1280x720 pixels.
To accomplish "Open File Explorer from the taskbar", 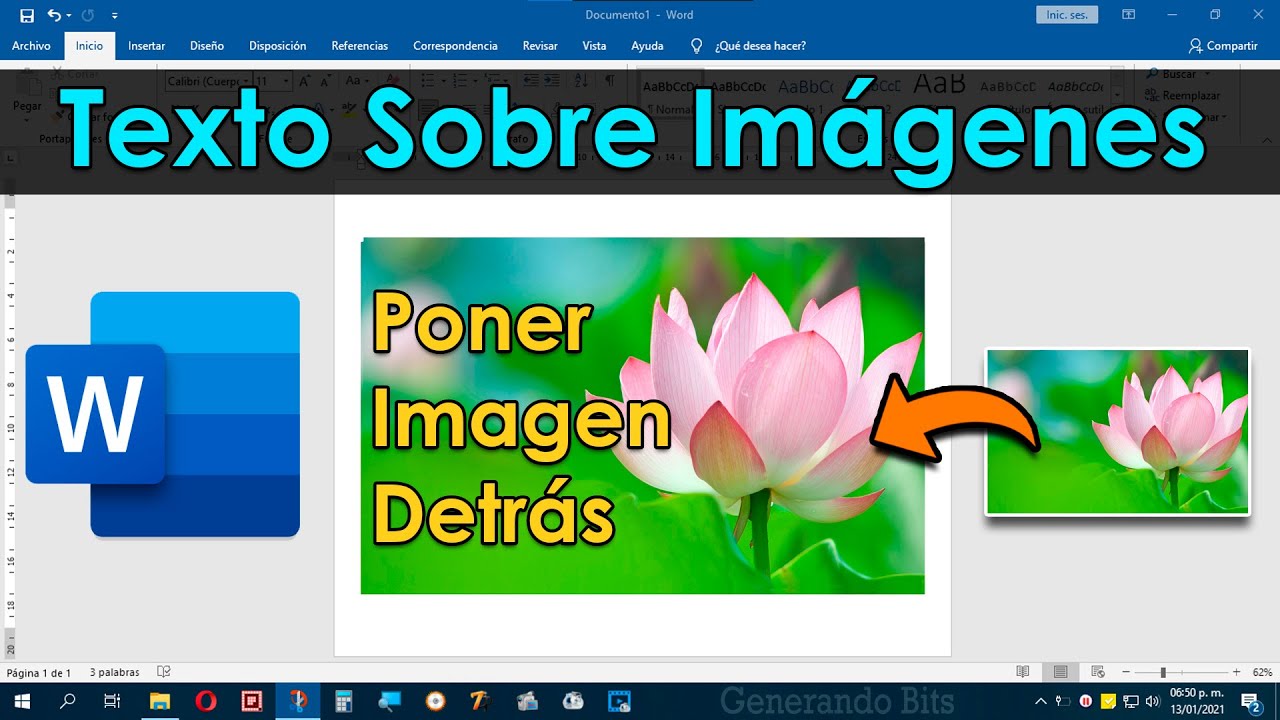I will click(x=159, y=701).
